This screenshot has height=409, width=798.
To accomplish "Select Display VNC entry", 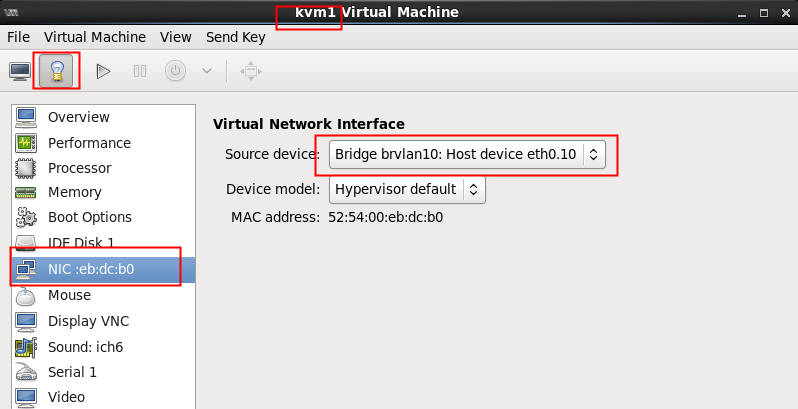I will tap(103, 321).
